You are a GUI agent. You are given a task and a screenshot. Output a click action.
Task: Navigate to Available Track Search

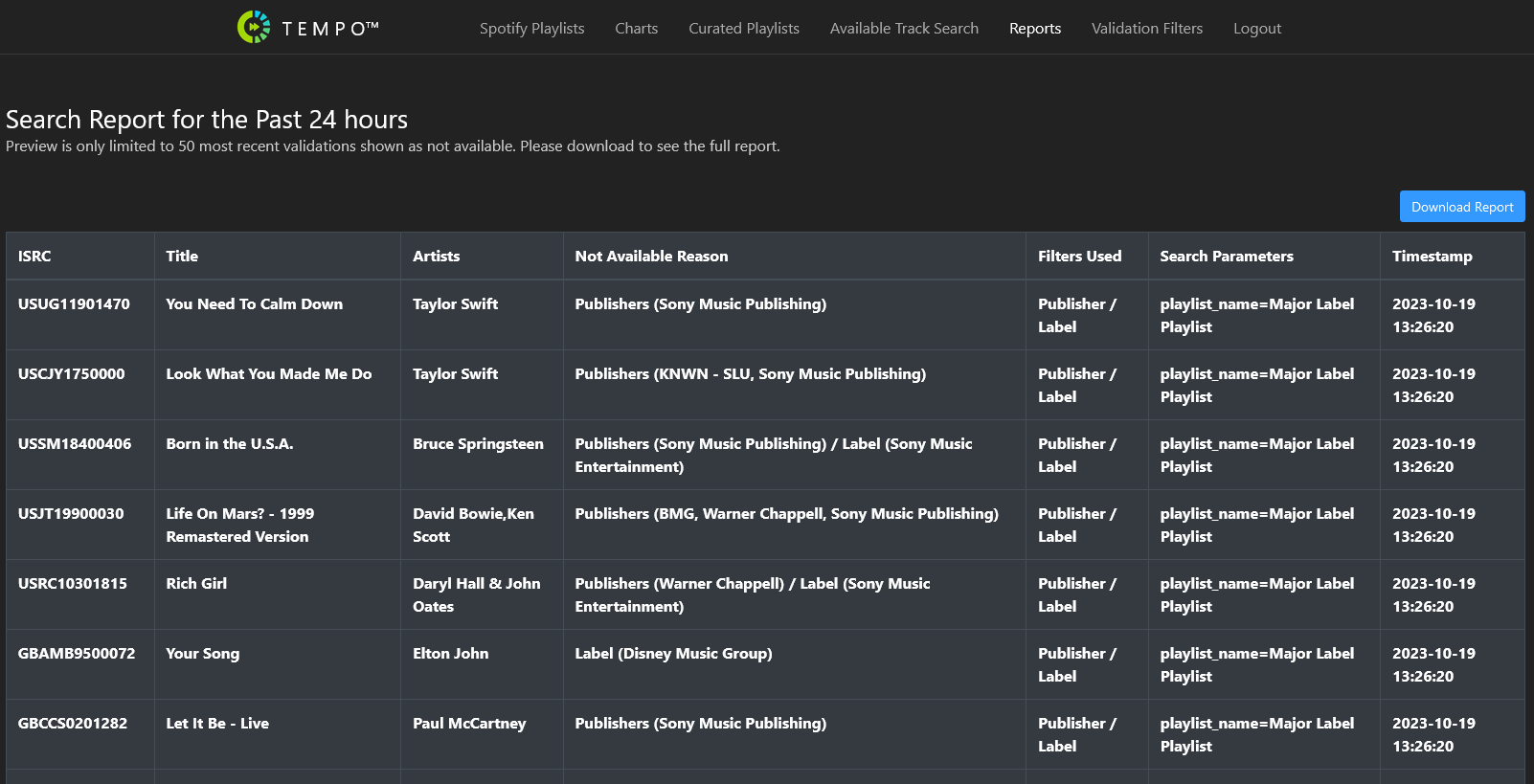tap(903, 29)
